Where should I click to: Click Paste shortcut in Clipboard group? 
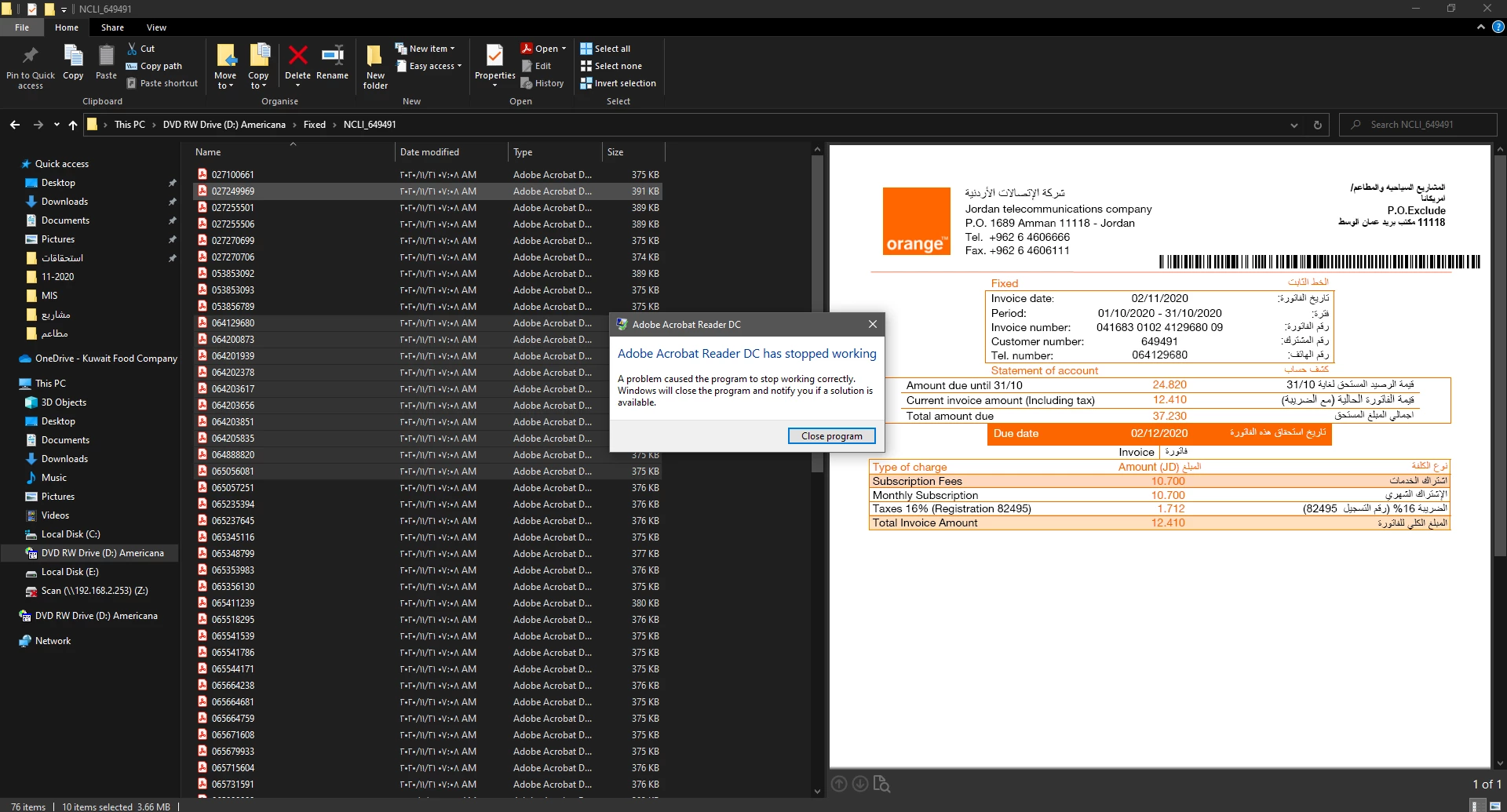(162, 83)
